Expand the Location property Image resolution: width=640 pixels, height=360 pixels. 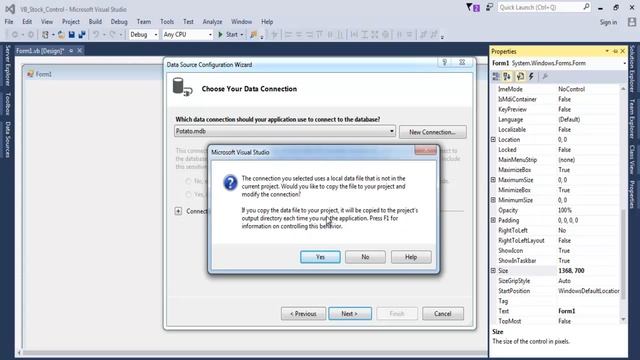[493, 140]
